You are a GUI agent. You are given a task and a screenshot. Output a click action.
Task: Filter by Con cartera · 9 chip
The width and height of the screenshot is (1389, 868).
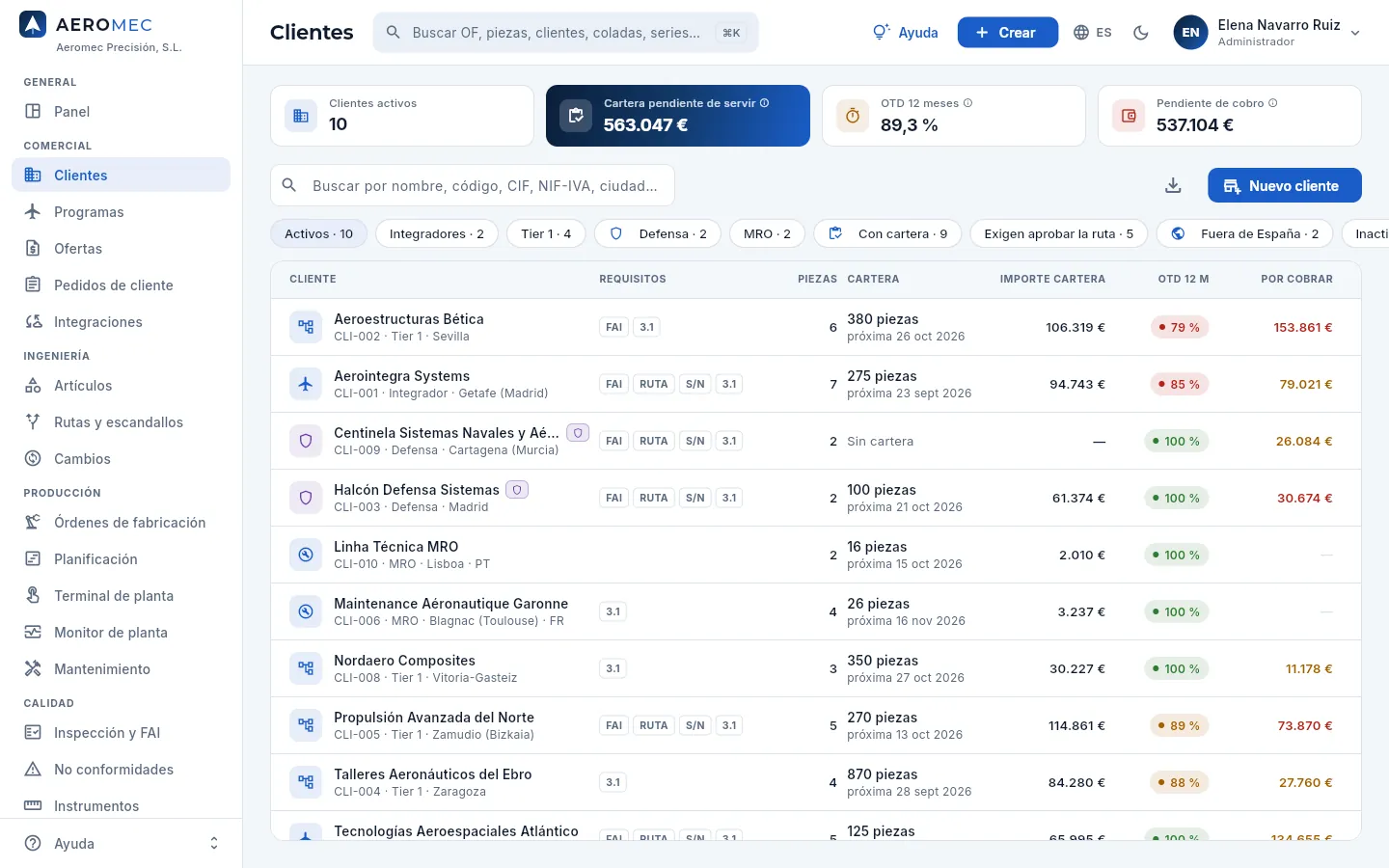(887, 233)
